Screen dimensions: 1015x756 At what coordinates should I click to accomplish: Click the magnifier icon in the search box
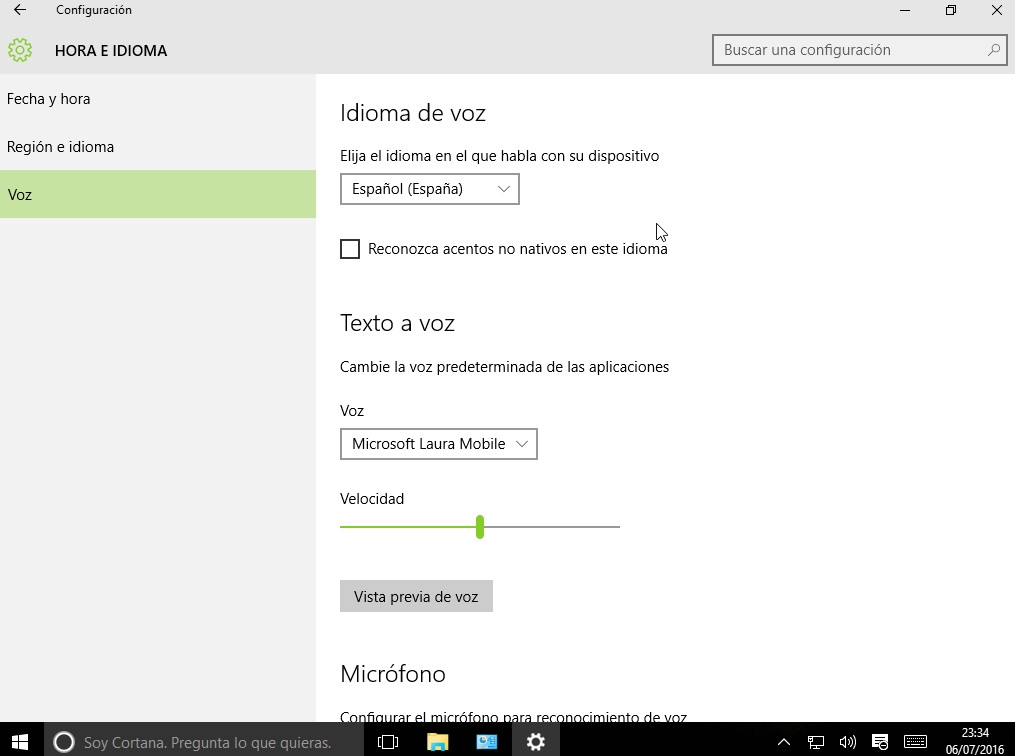tap(994, 50)
